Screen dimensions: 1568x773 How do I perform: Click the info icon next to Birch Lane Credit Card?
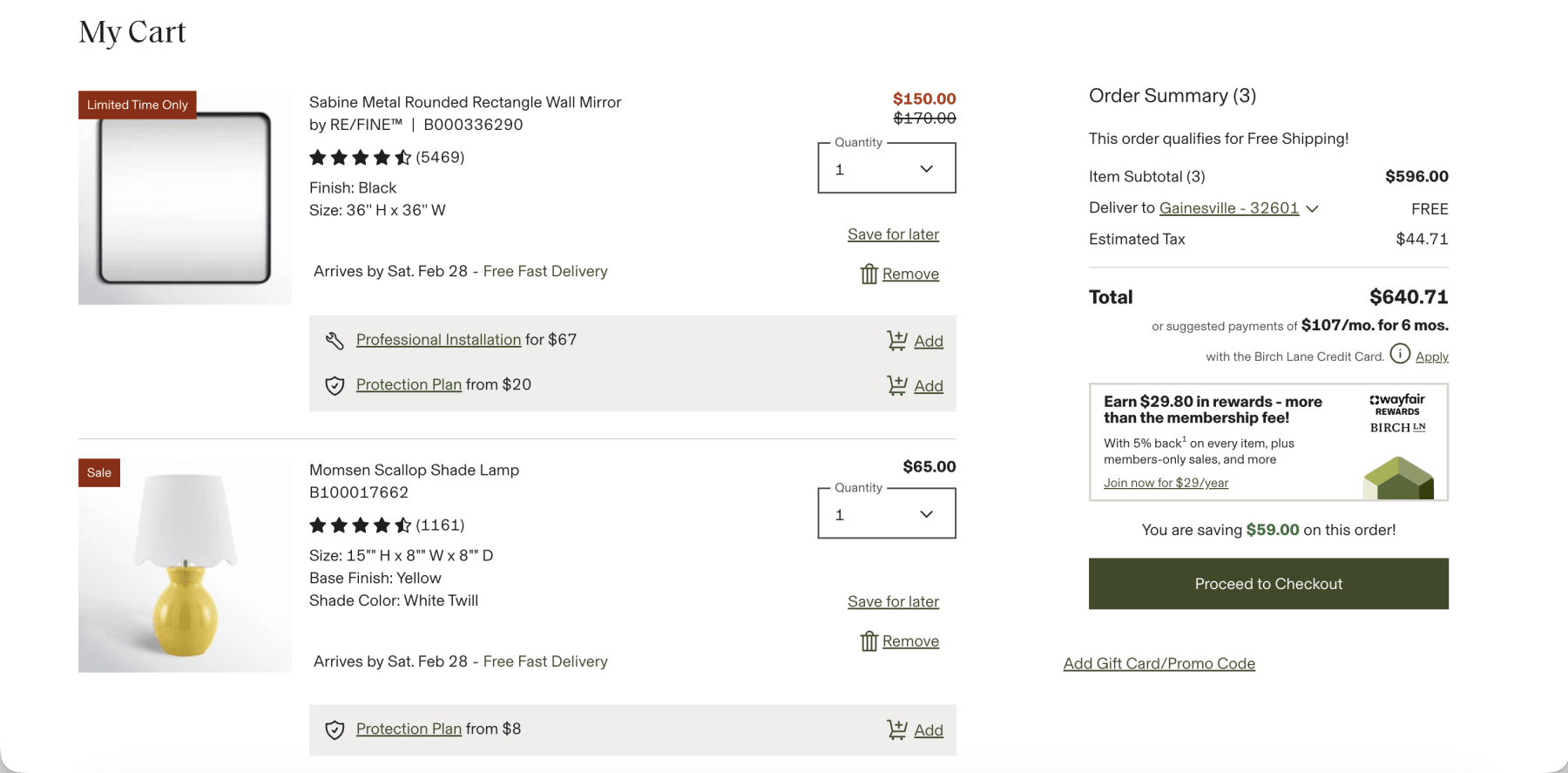(1400, 353)
